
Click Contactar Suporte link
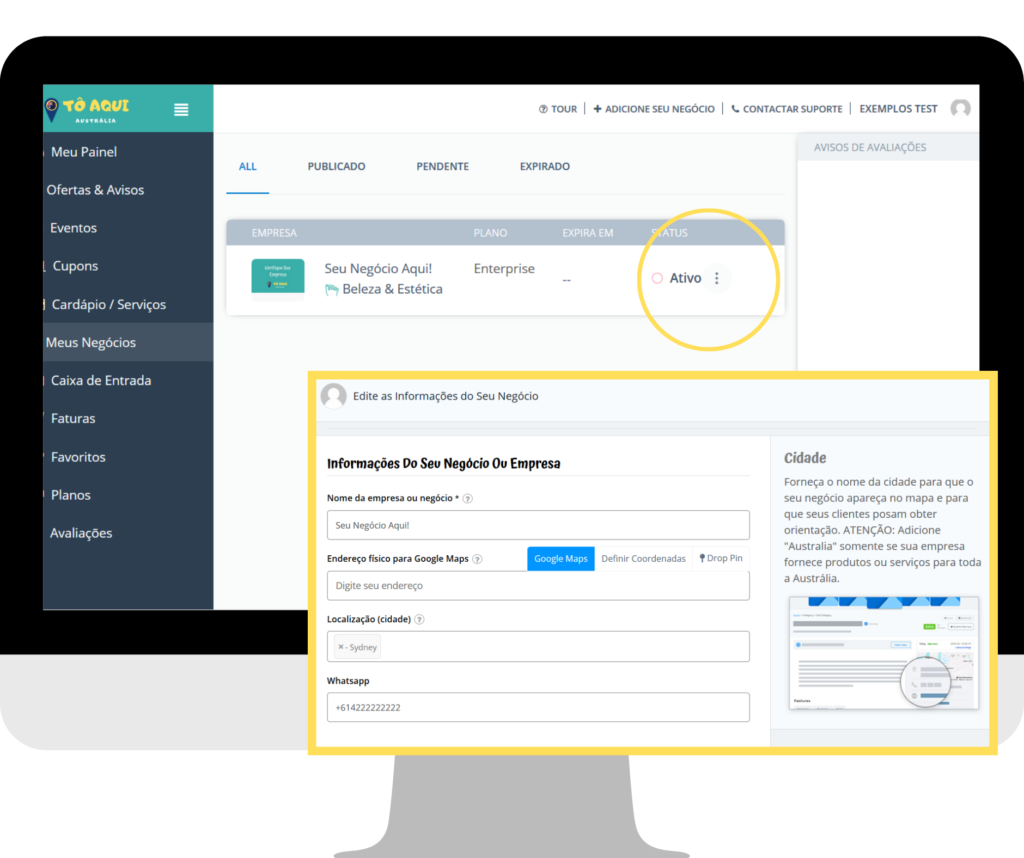pos(786,109)
